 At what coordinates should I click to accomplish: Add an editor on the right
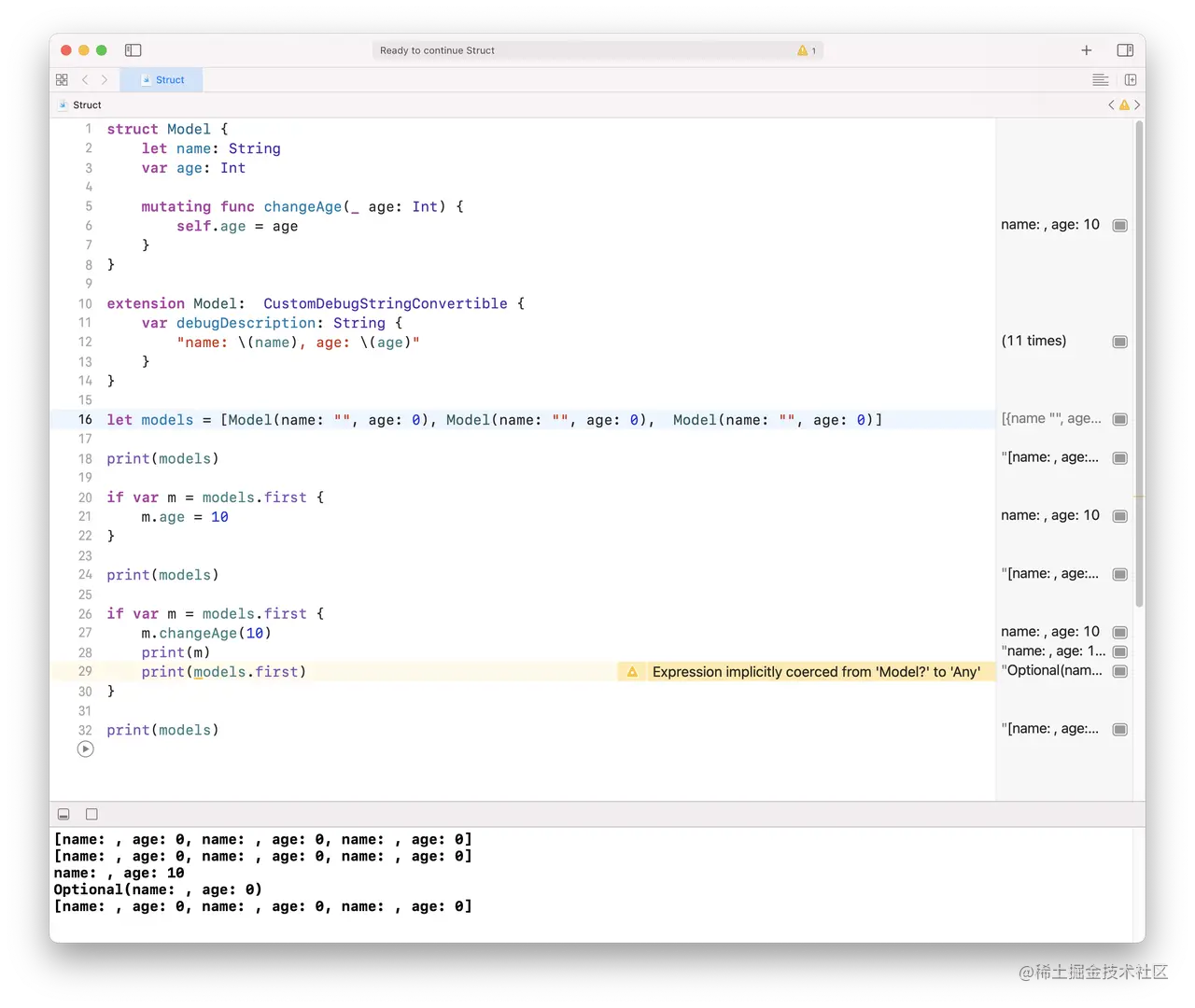(x=1131, y=80)
